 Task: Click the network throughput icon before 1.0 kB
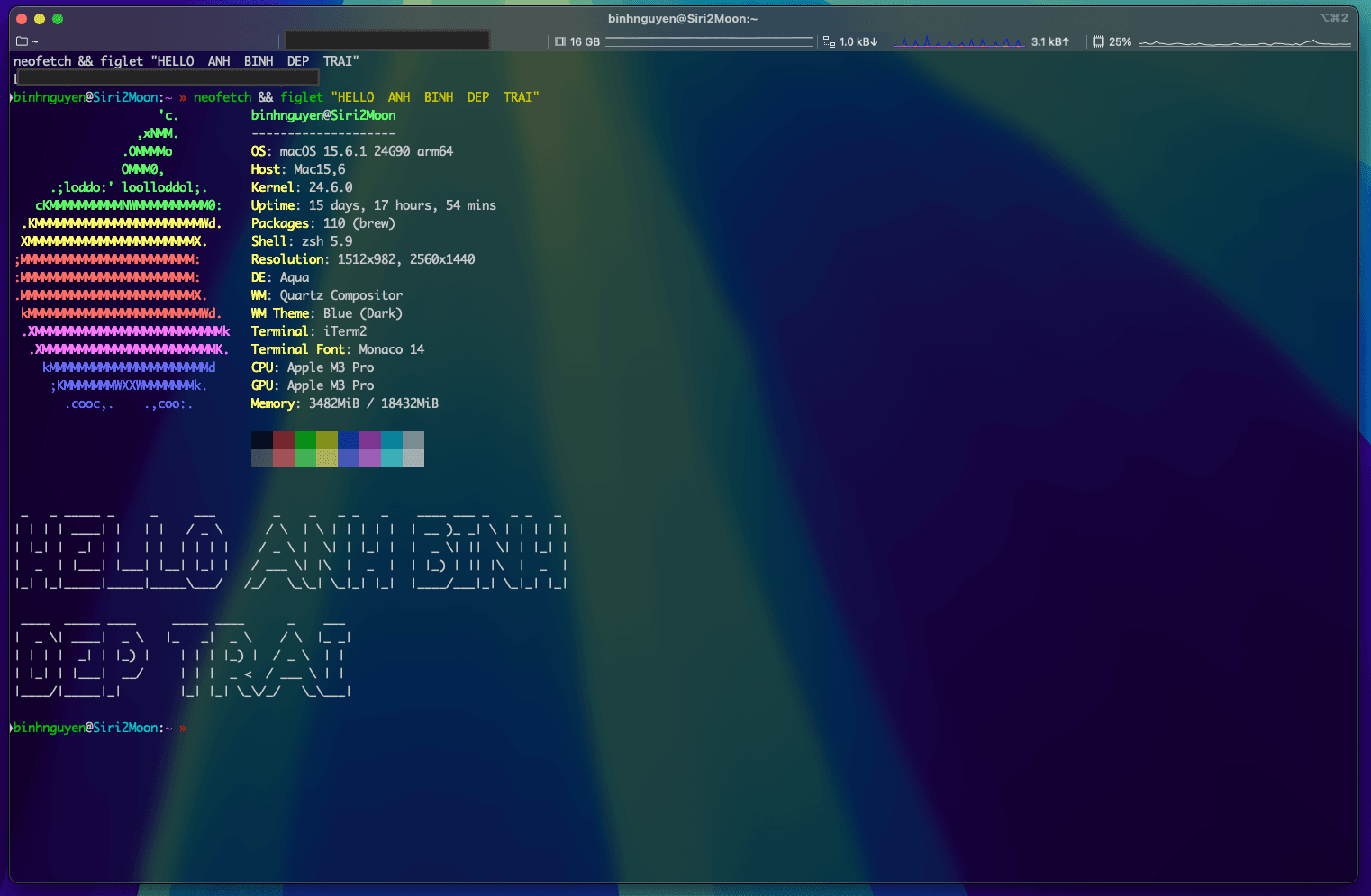pos(829,41)
